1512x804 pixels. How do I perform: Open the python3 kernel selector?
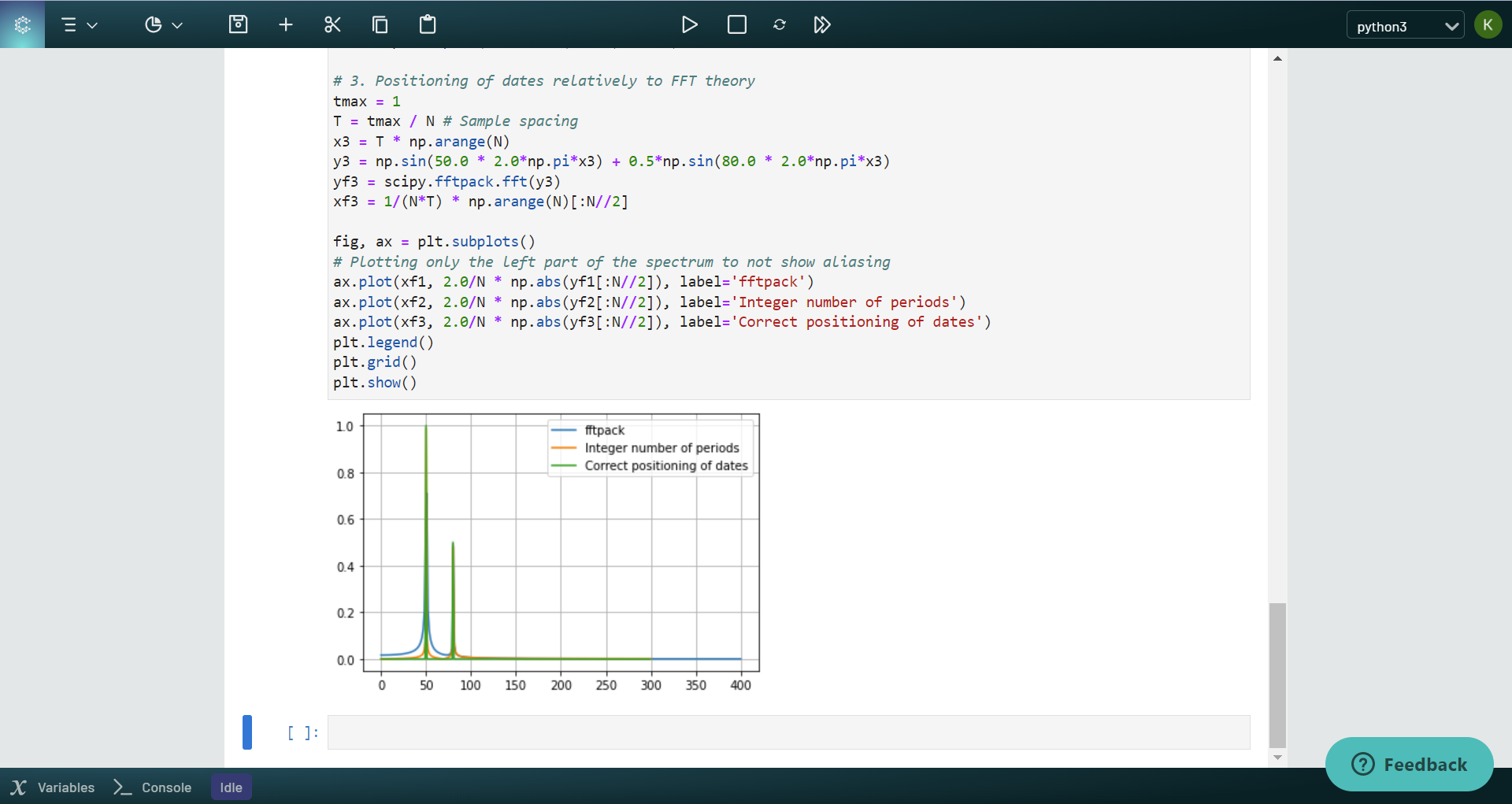click(1404, 24)
